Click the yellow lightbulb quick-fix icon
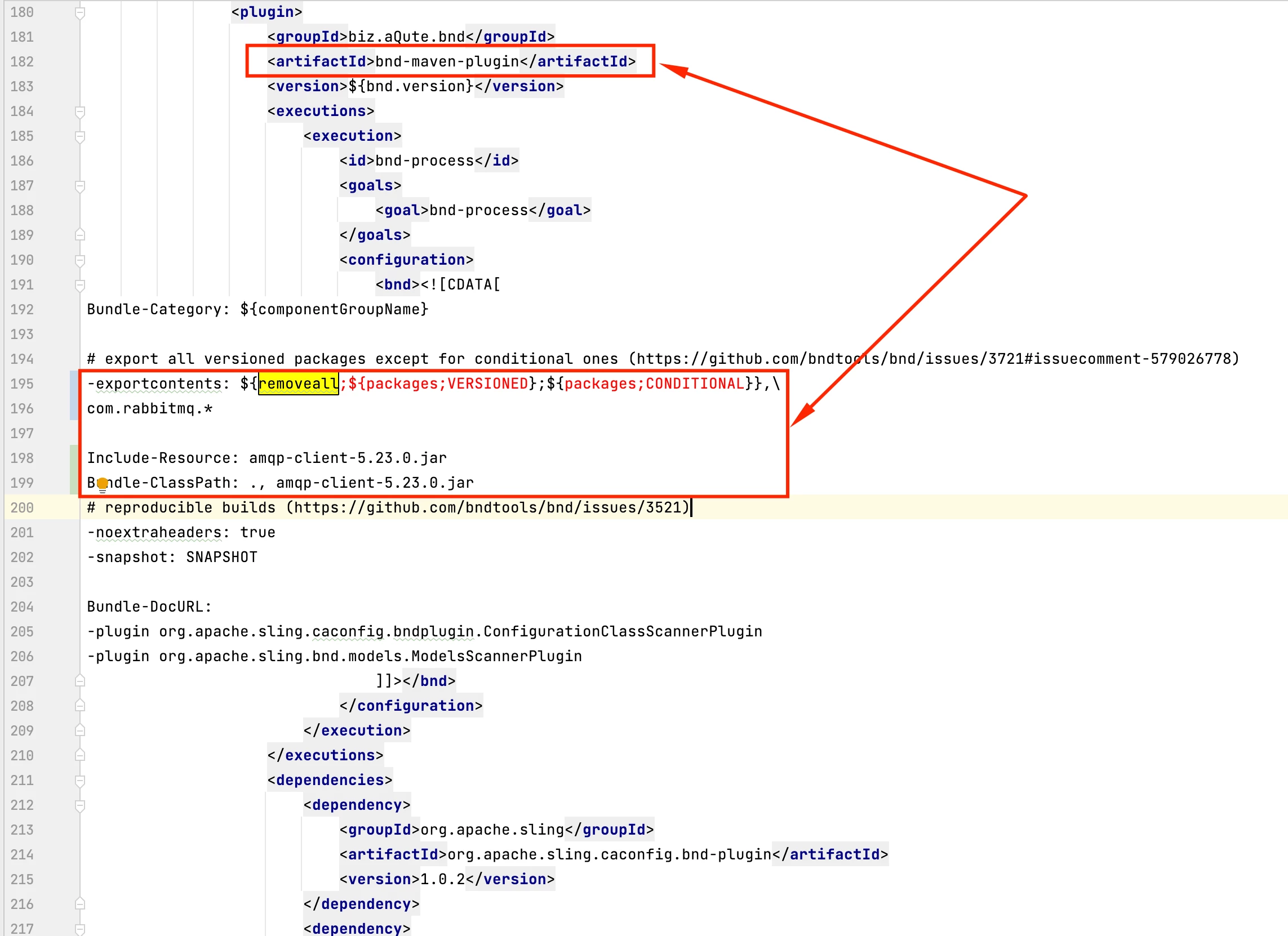The height and width of the screenshot is (936, 1288). click(x=102, y=484)
